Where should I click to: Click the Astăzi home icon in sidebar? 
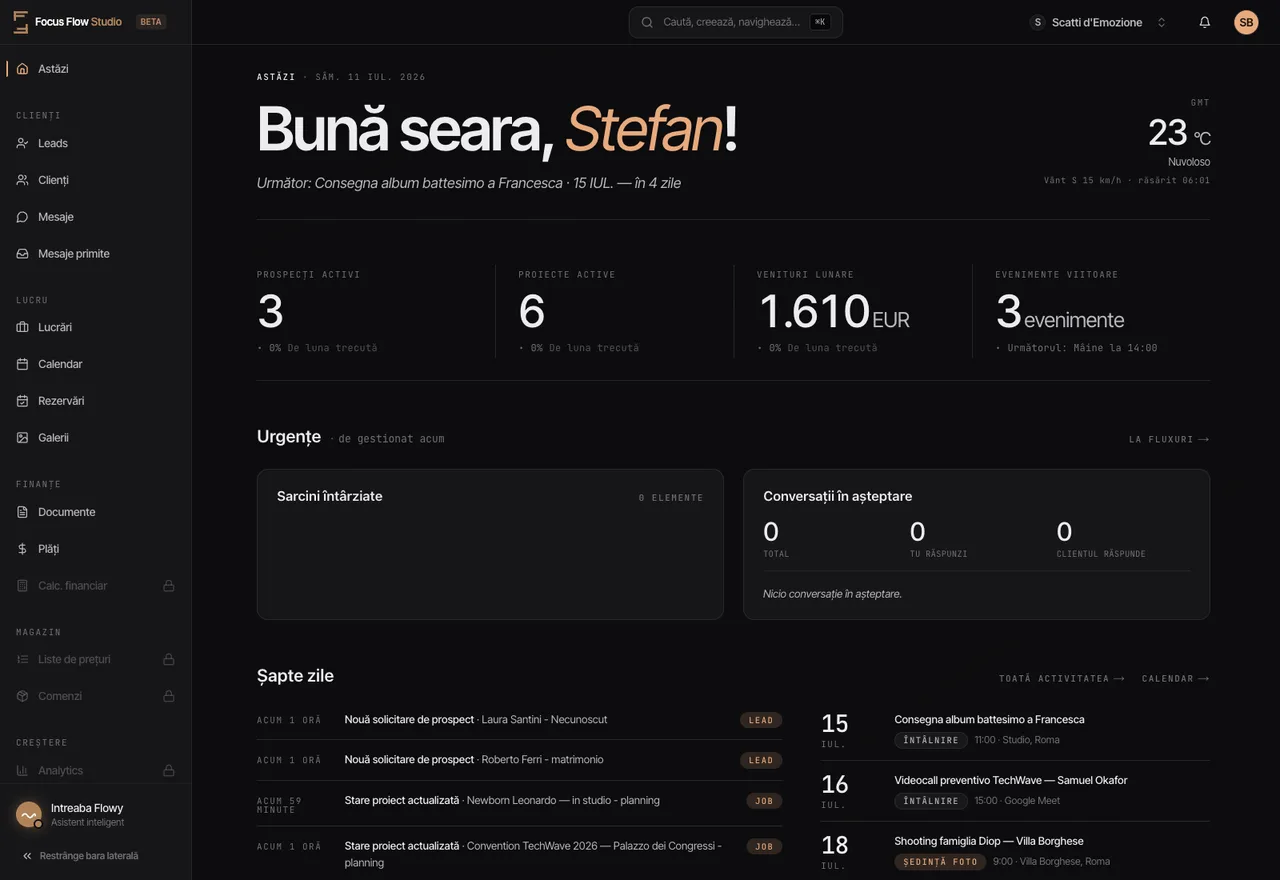click(x=22, y=69)
